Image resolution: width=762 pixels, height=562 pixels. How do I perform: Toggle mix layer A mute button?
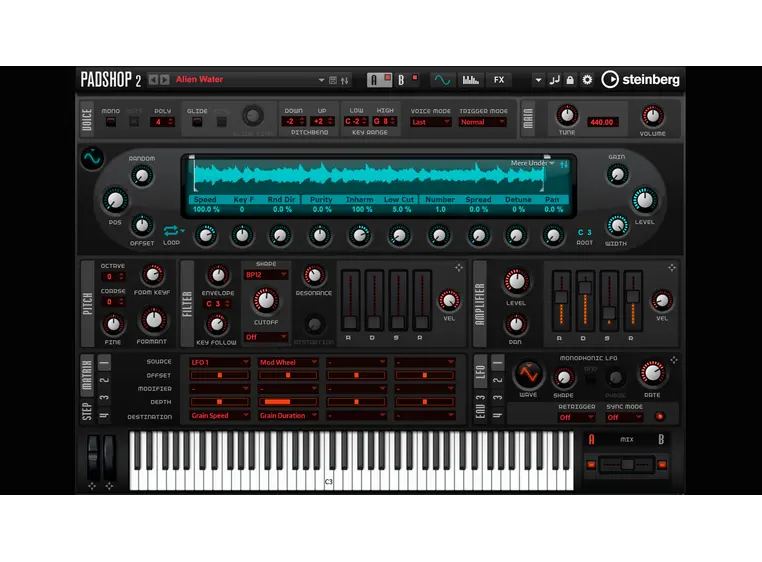pos(591,465)
